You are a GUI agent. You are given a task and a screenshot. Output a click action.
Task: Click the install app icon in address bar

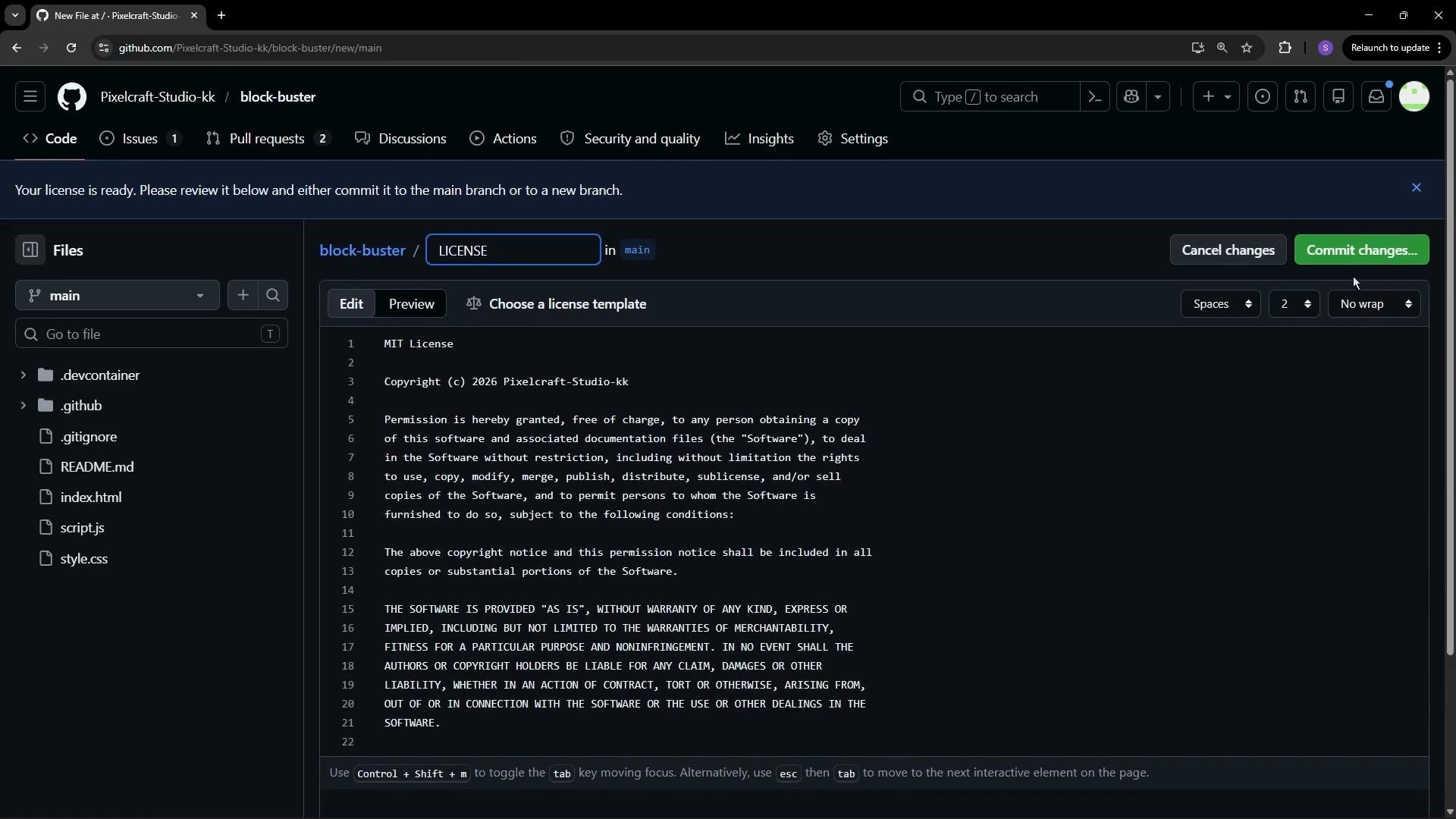pos(1197,48)
